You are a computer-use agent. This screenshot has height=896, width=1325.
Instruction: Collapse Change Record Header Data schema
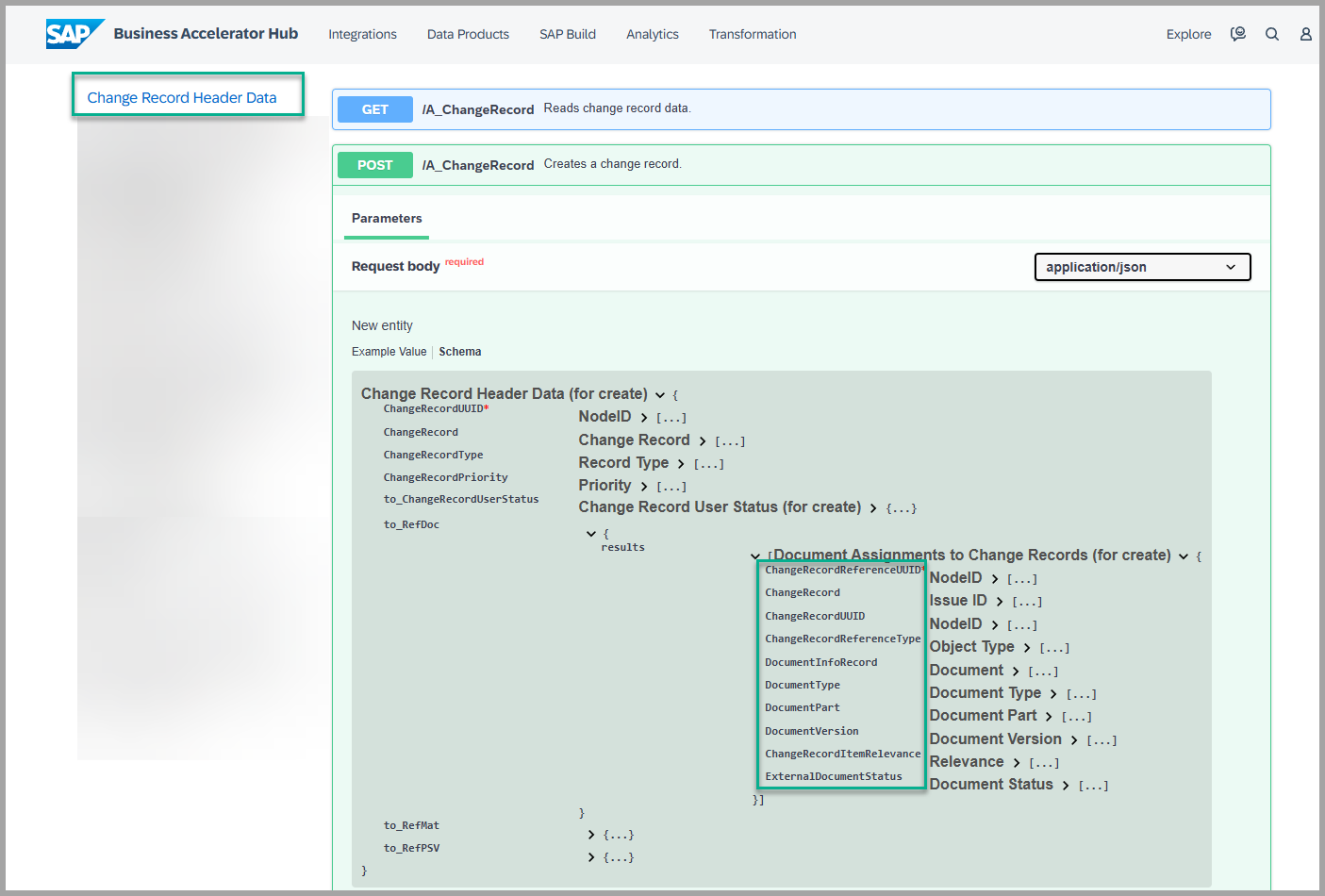pos(660,395)
